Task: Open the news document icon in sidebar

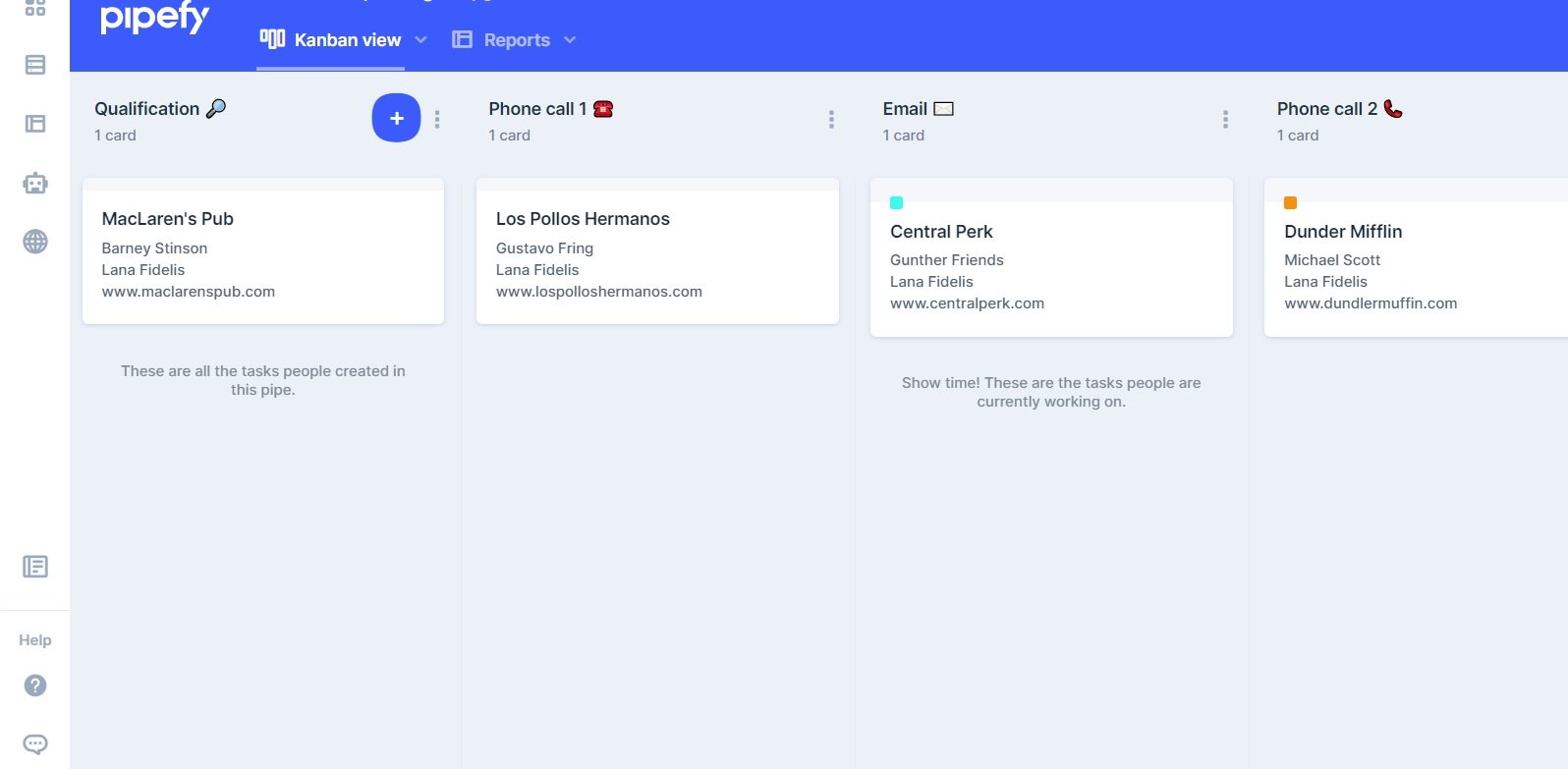Action: tap(35, 567)
